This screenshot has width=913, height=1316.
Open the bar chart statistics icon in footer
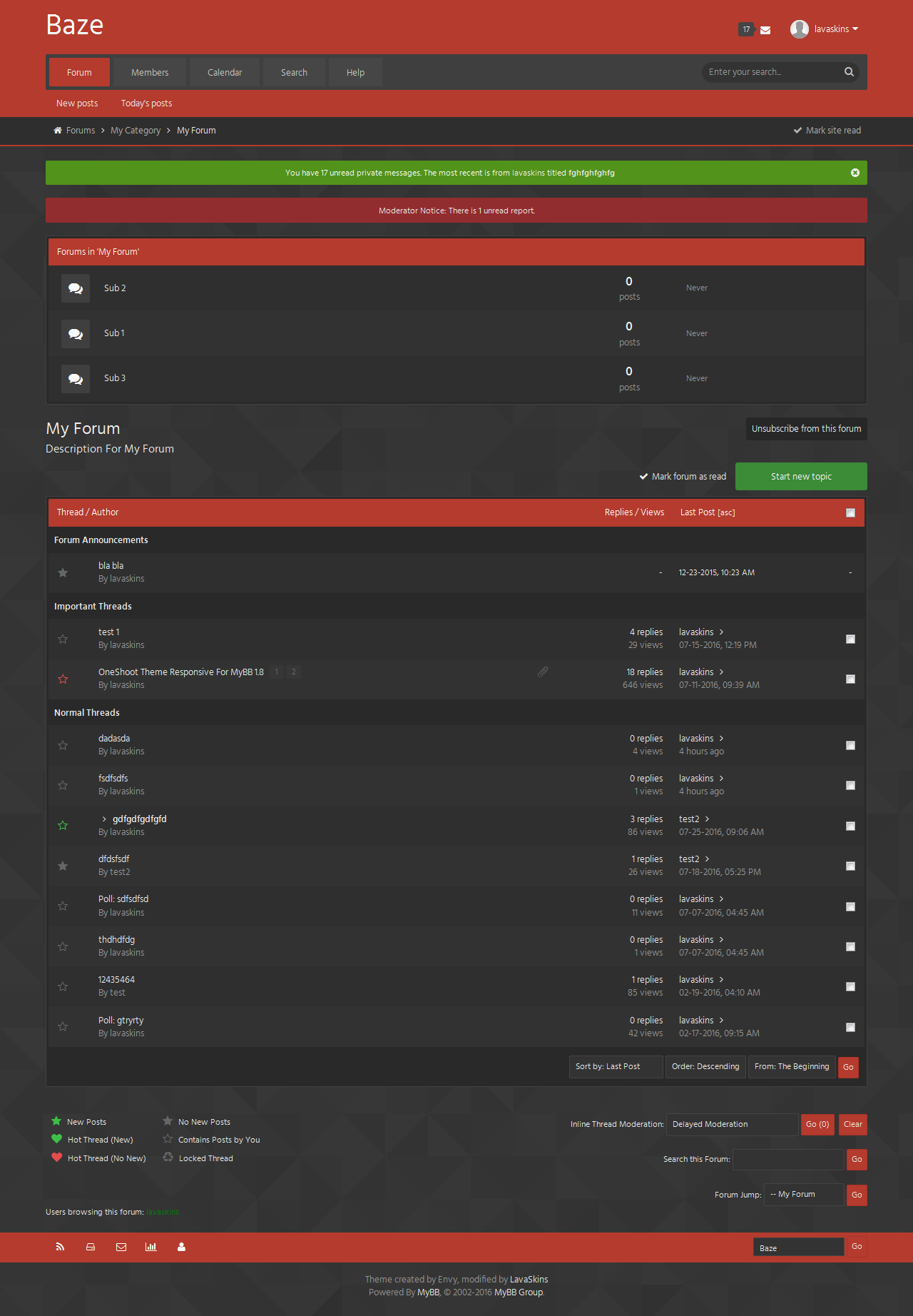[151, 1247]
